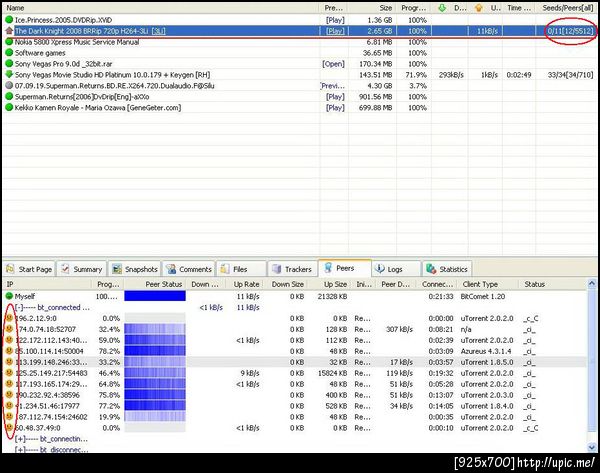The width and height of the screenshot is (600, 473).
Task: Click the 71.9% progress value
Action: tap(417, 75)
